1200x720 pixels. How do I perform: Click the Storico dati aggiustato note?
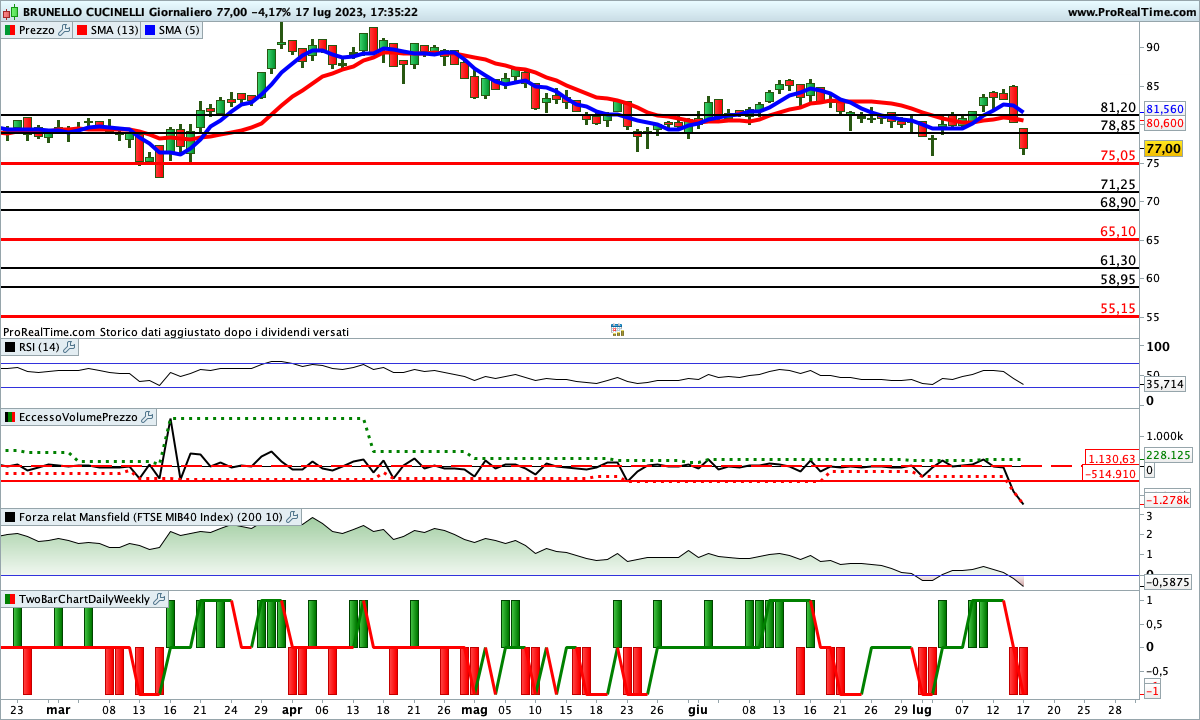point(224,331)
